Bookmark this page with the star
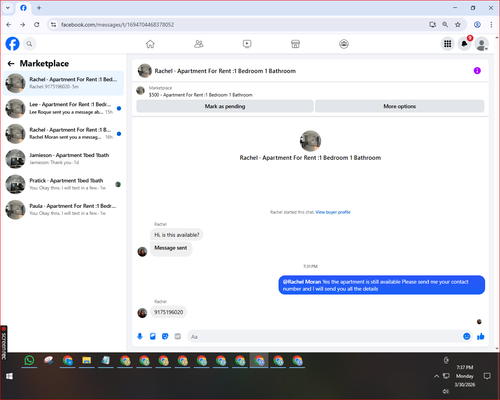 pyautogui.click(x=458, y=25)
